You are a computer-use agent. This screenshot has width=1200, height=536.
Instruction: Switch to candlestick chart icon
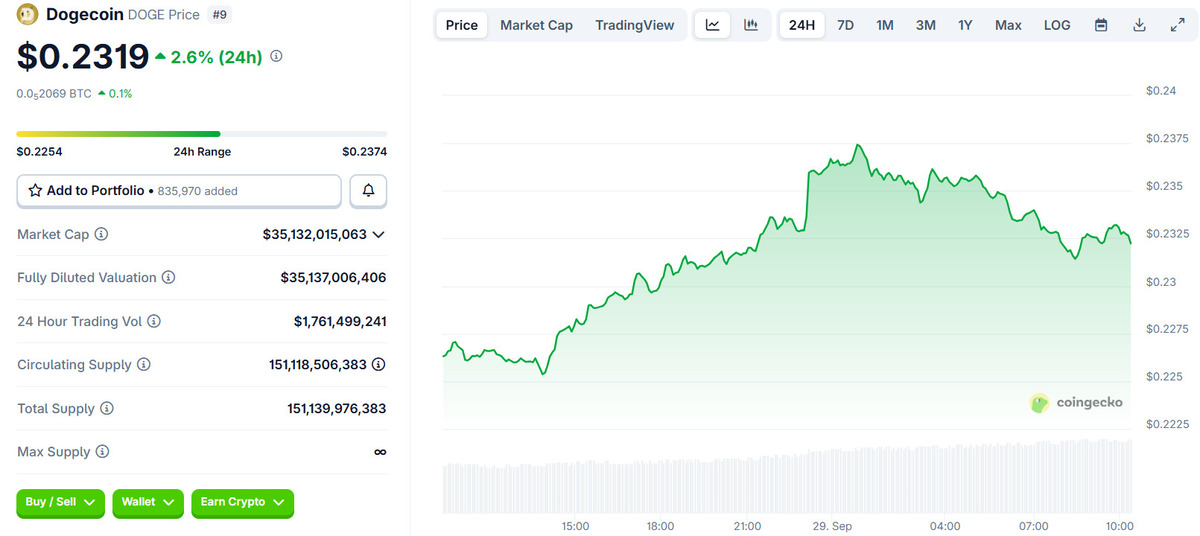[x=751, y=25]
